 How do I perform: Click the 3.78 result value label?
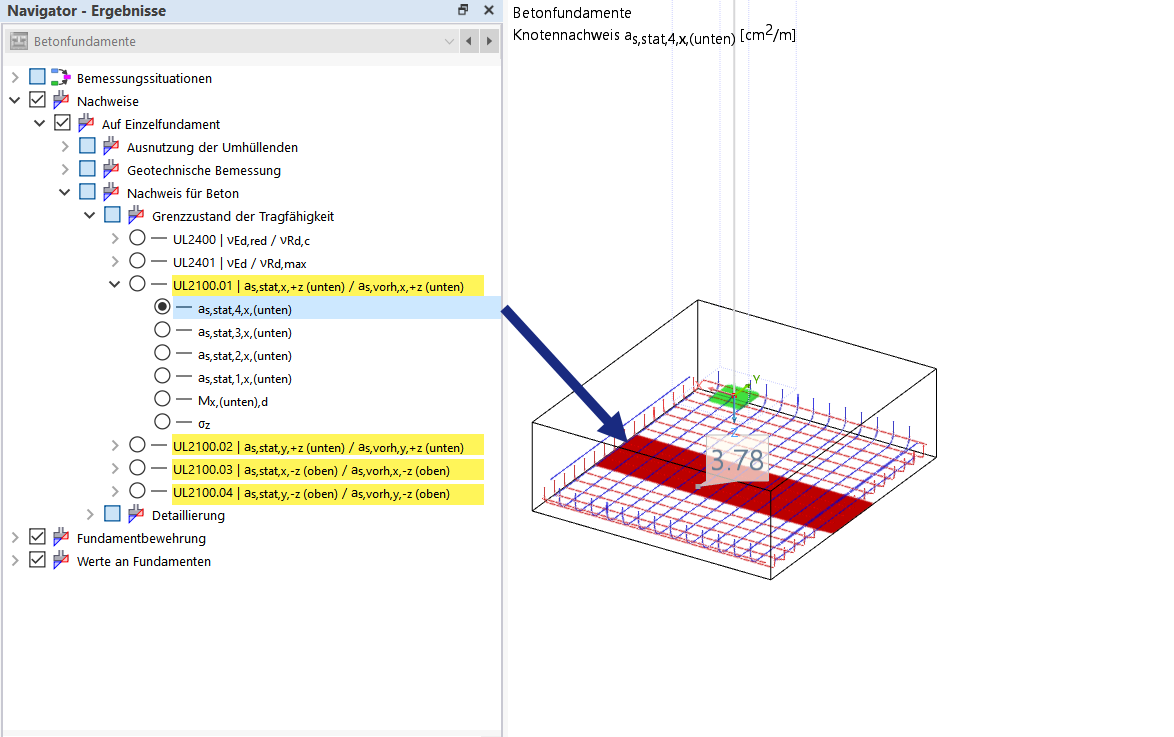pyautogui.click(x=737, y=460)
